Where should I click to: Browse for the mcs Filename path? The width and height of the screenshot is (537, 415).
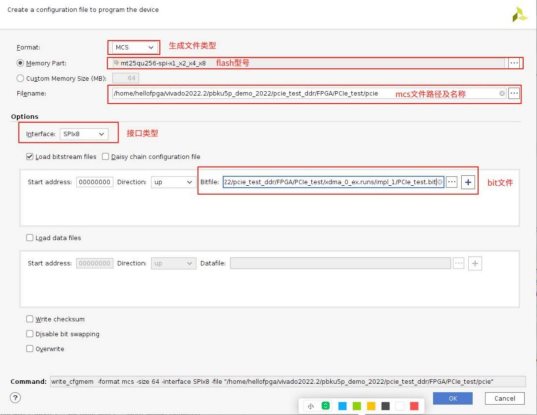(x=514, y=93)
